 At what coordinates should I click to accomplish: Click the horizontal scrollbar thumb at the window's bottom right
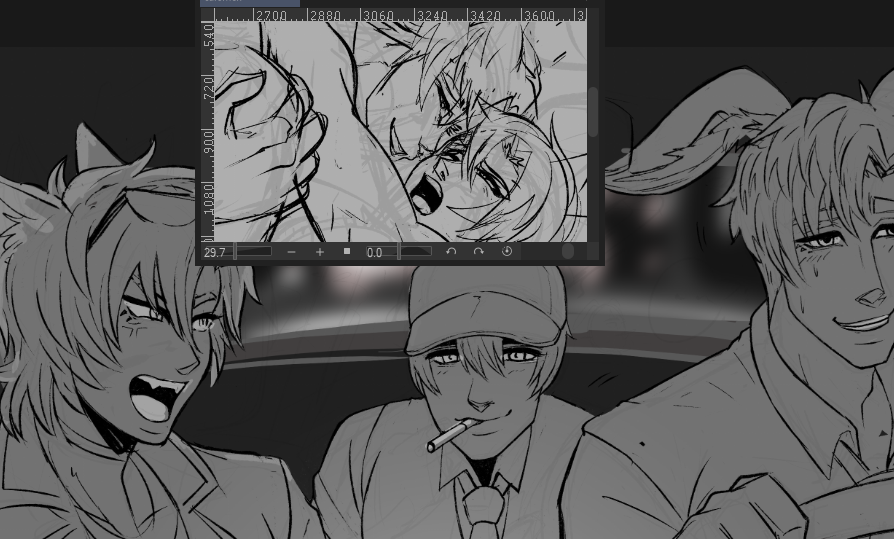tap(568, 252)
